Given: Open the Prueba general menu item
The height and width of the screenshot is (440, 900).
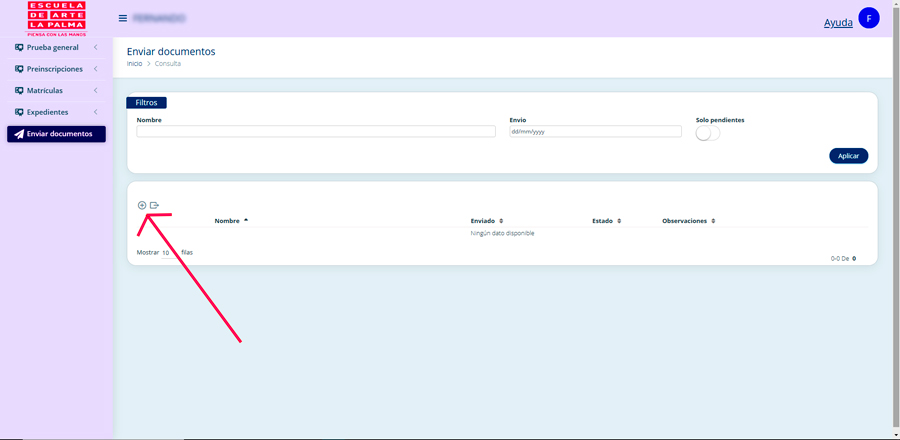Looking at the screenshot, I should tap(56, 48).
